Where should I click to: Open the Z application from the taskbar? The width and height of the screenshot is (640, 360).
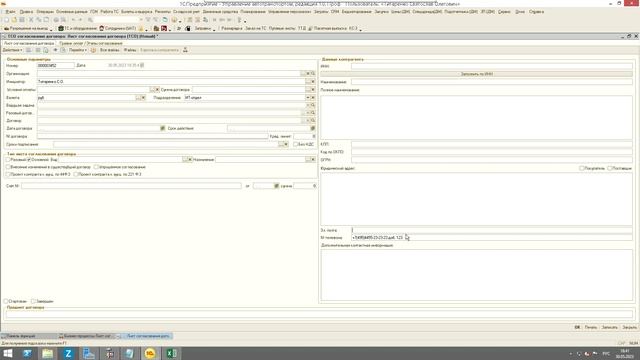(68, 353)
